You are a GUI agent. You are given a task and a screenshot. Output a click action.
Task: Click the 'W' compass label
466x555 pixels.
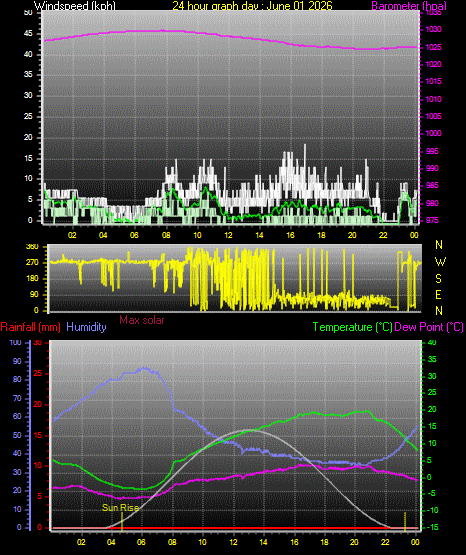440,262
